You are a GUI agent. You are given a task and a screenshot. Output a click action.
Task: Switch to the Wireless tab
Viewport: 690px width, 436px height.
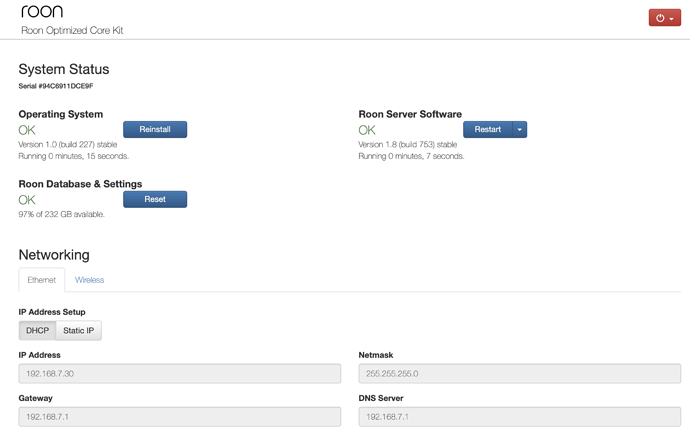pyautogui.click(x=89, y=280)
